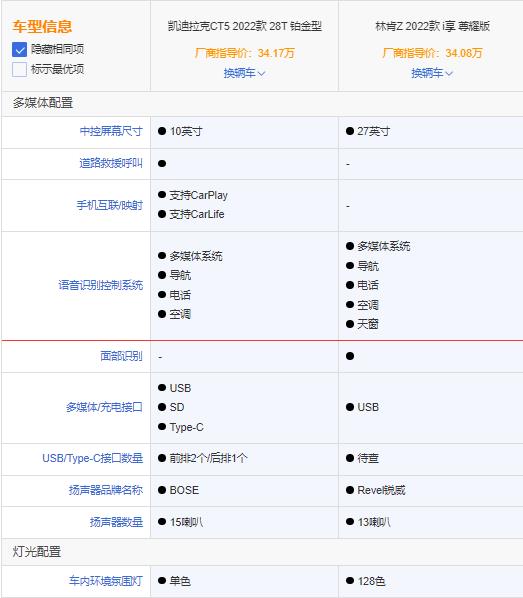Click the USB value in 凯迪拉克CT5 column
The image size is (523, 598).
pyautogui.click(x=180, y=388)
